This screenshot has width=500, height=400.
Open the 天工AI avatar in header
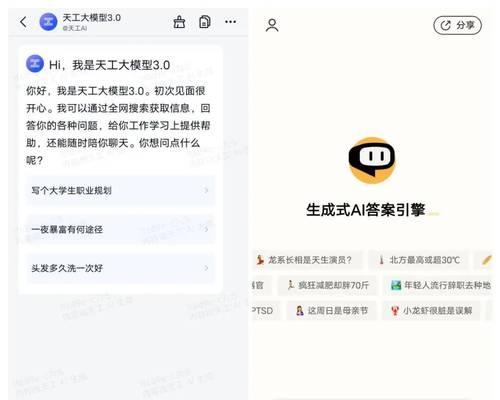[x=48, y=22]
